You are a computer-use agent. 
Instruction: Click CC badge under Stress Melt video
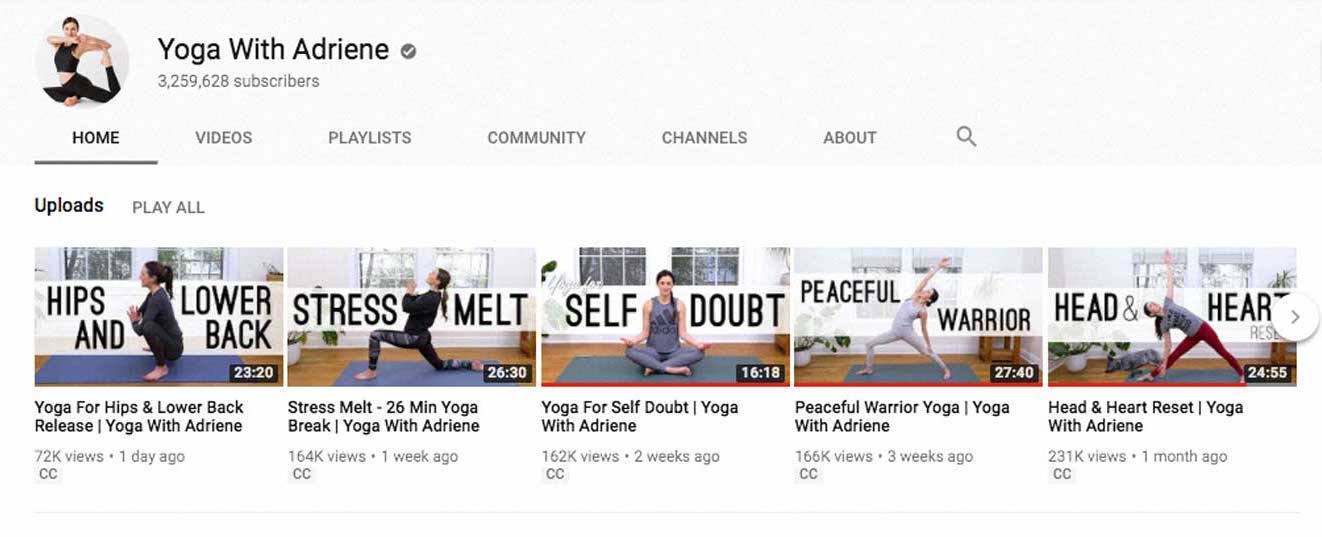click(x=301, y=475)
